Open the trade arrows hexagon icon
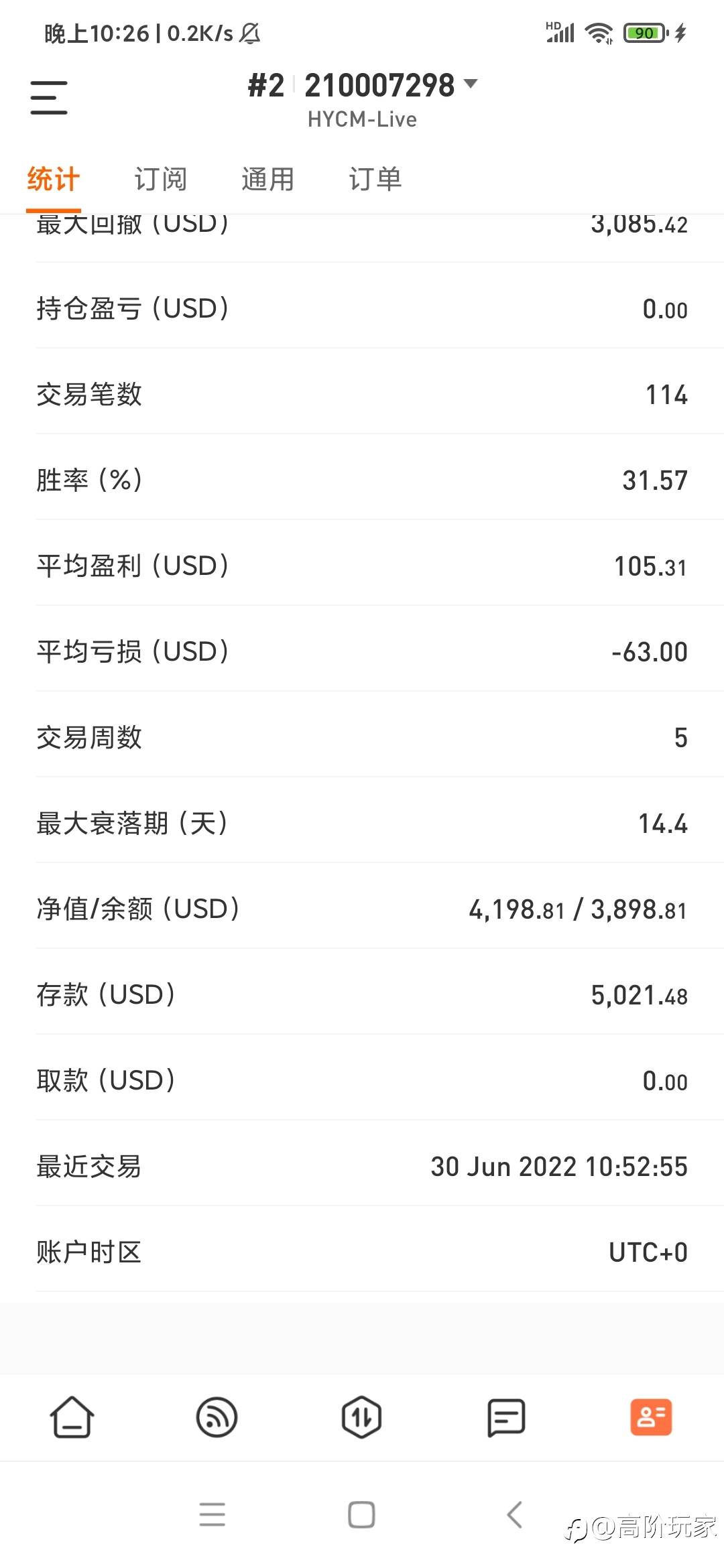The image size is (724, 1568). pos(361,1417)
